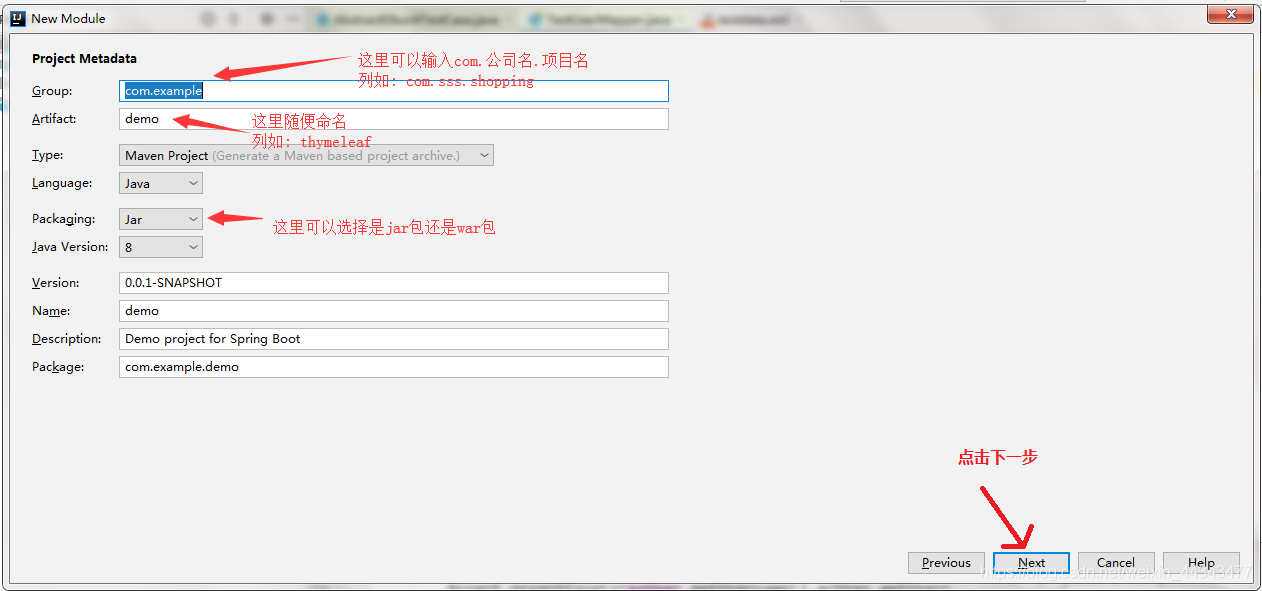Screen dimensions: 1262x591
Task: Click the Version label
Action: click(55, 283)
